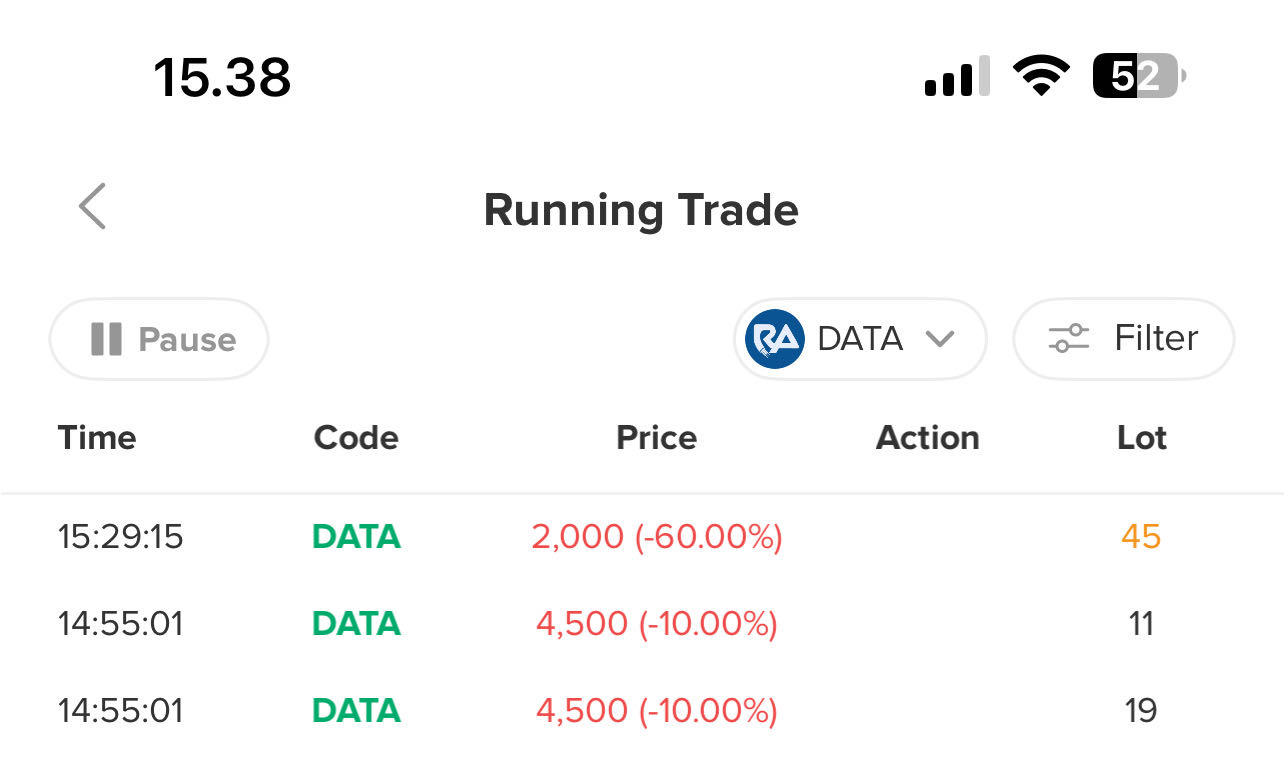Screen dimensions: 1284x781
Task: Expand the DATA stock dropdown chevron
Action: 940,339
